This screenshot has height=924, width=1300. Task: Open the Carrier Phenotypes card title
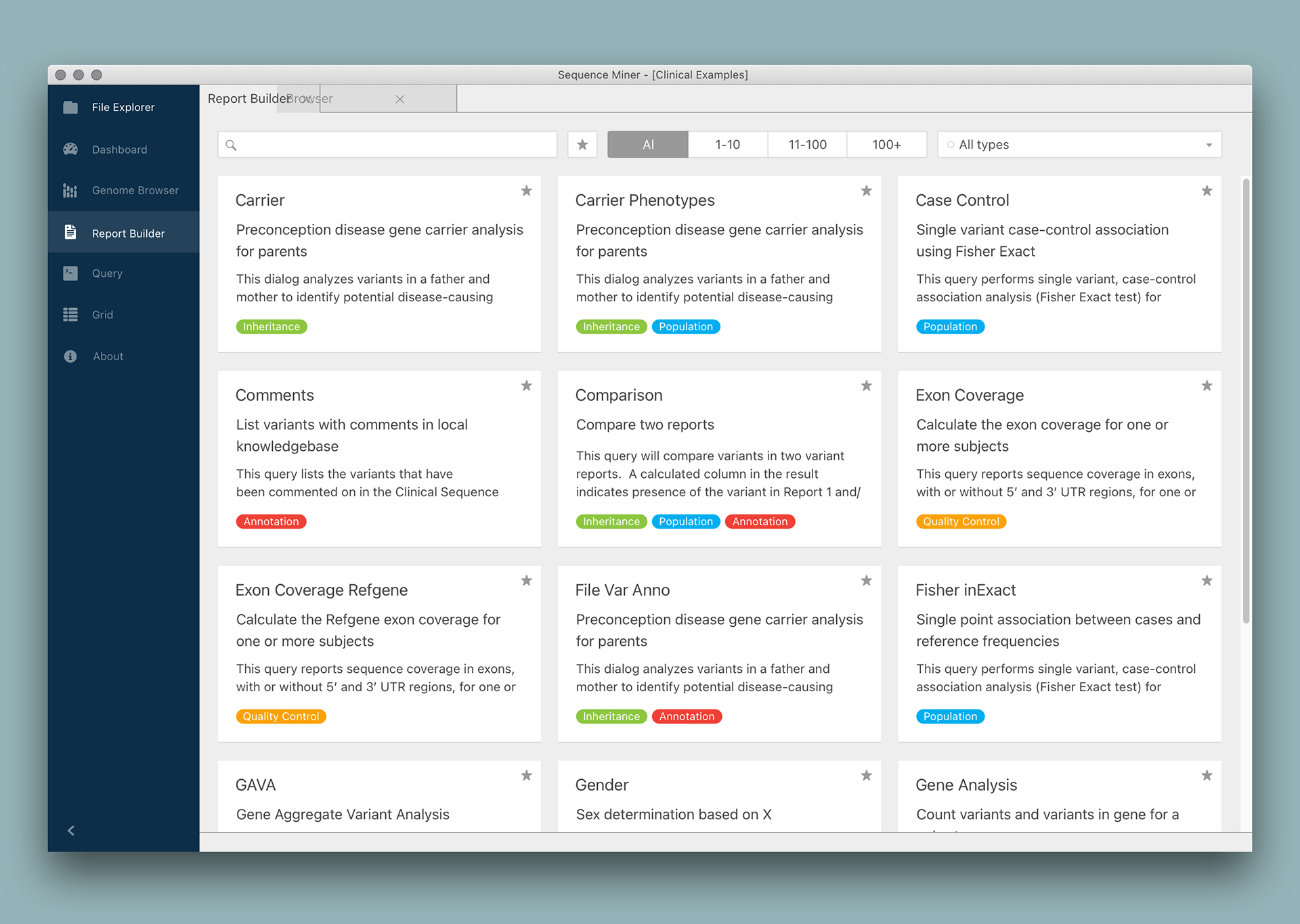pos(645,200)
